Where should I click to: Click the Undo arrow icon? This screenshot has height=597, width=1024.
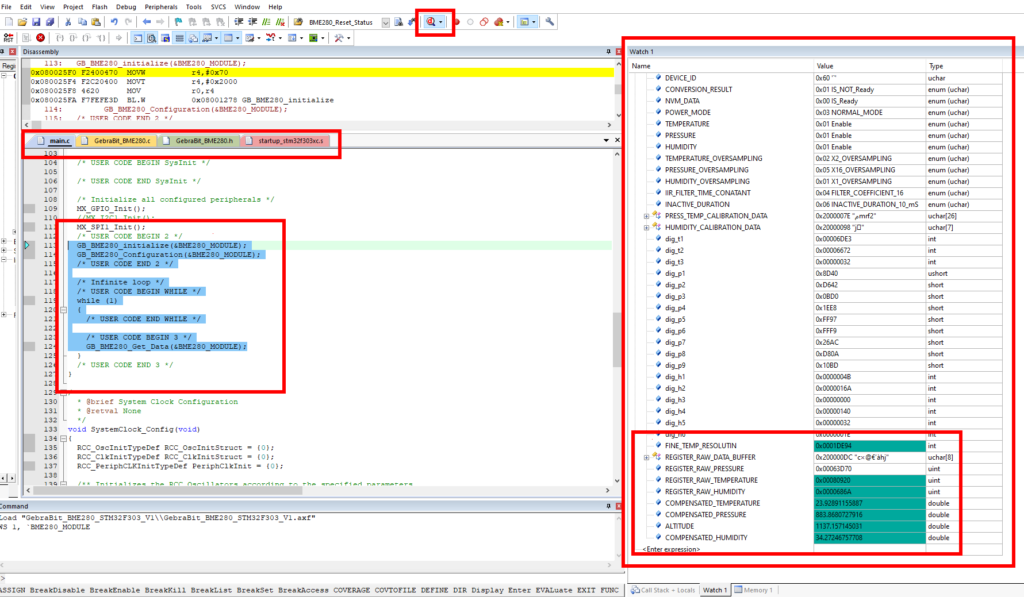click(114, 22)
